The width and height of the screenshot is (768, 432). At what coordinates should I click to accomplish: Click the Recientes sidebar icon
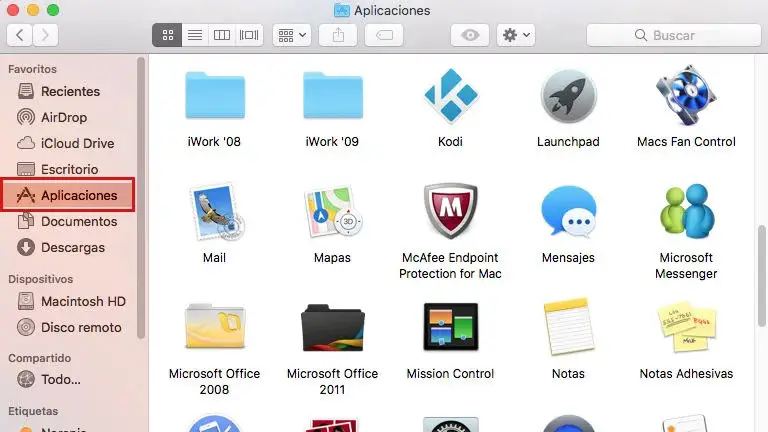point(26,91)
